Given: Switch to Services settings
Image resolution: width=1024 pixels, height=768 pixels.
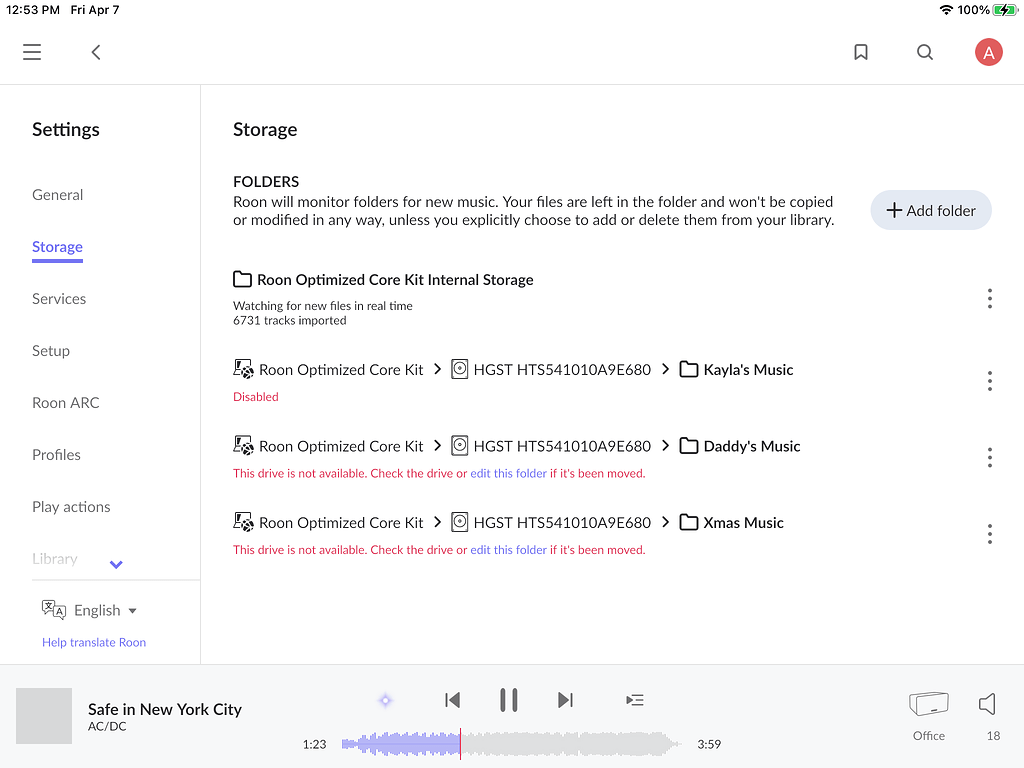Looking at the screenshot, I should tap(59, 298).
